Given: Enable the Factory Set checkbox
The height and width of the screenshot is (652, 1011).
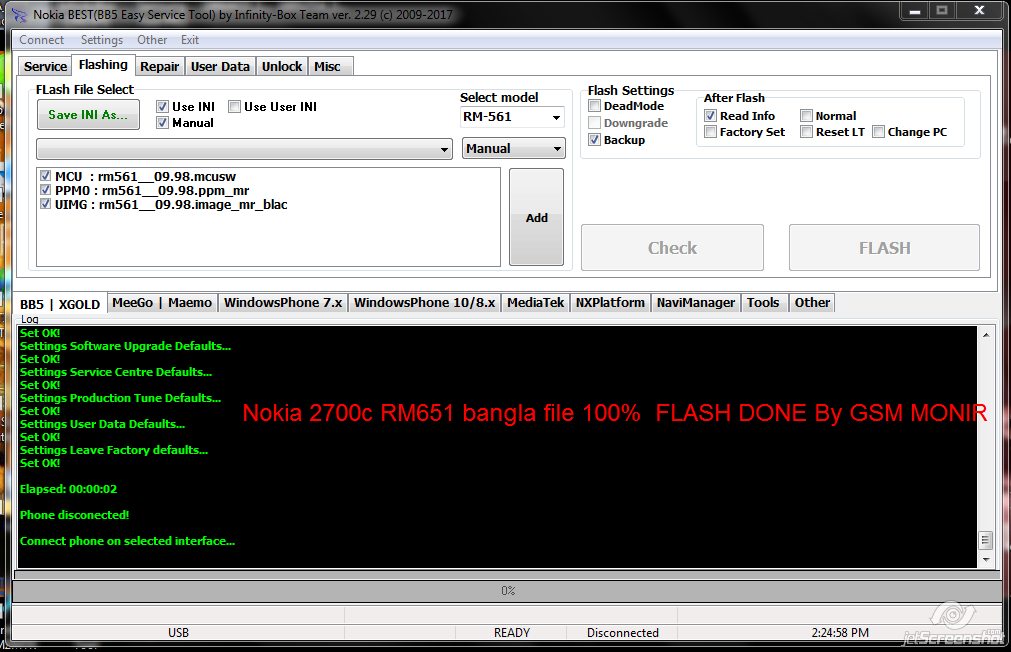Looking at the screenshot, I should (711, 132).
